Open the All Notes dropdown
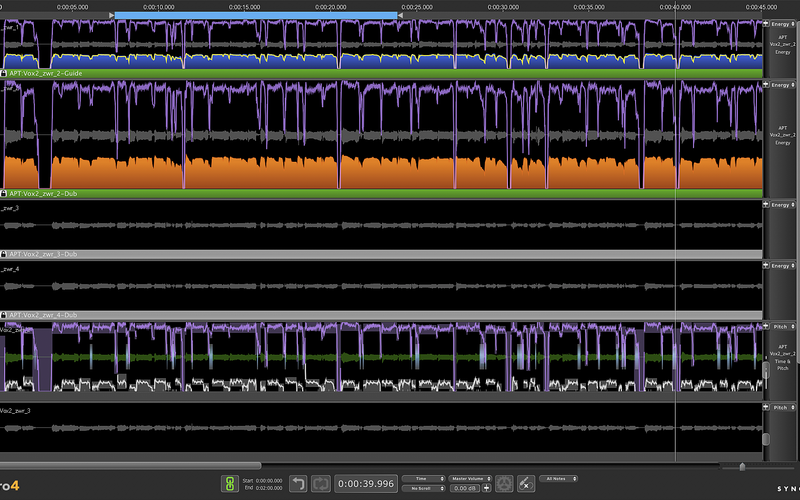This screenshot has height=500, width=800. click(558, 479)
